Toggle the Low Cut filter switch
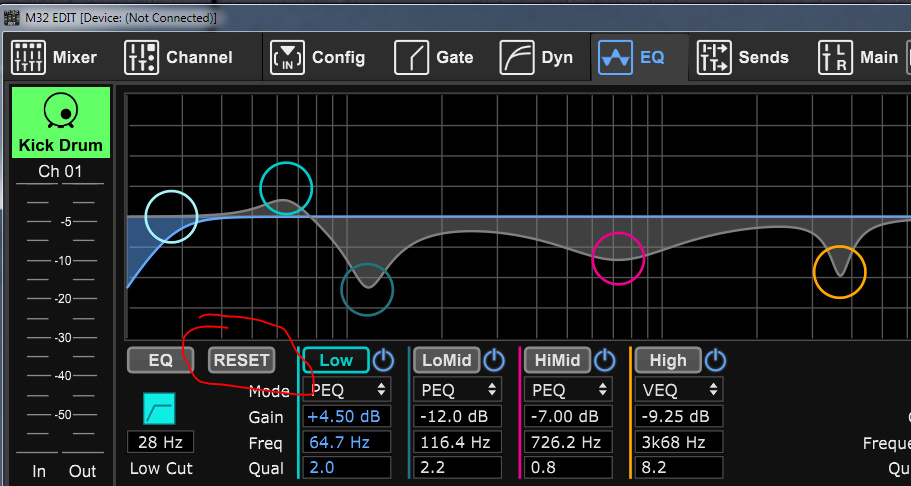The image size is (911, 486). point(159,408)
